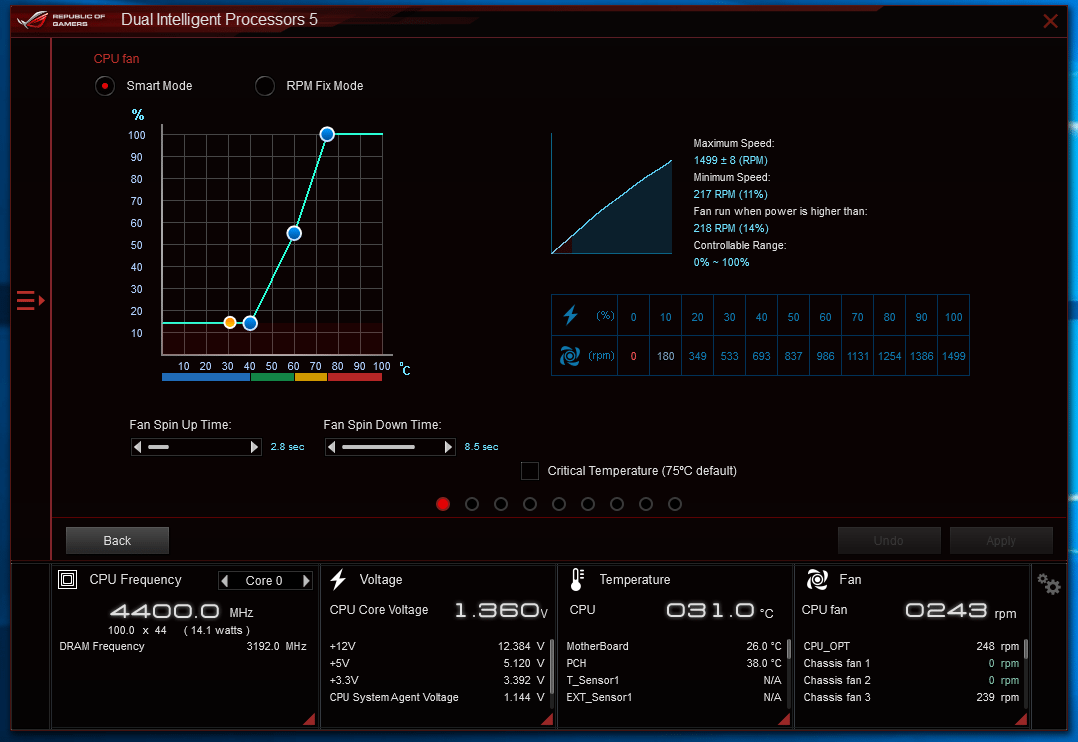Select the last page indicator dot
This screenshot has height=742, width=1078.
tap(675, 504)
